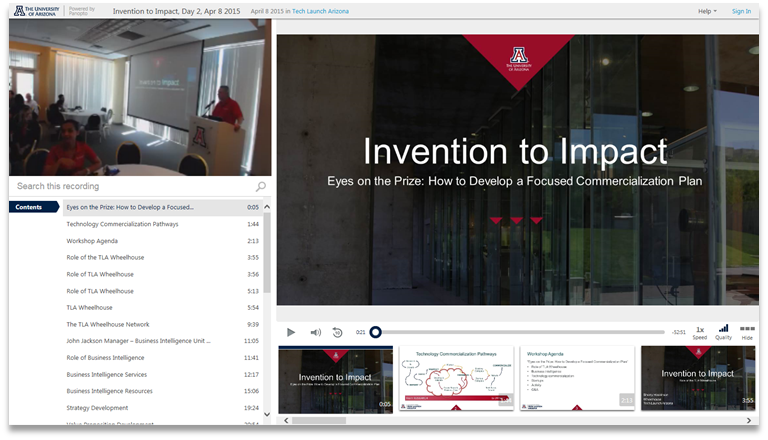Click the presenter camera video panel
This screenshot has height=440, width=768.
coord(140,98)
